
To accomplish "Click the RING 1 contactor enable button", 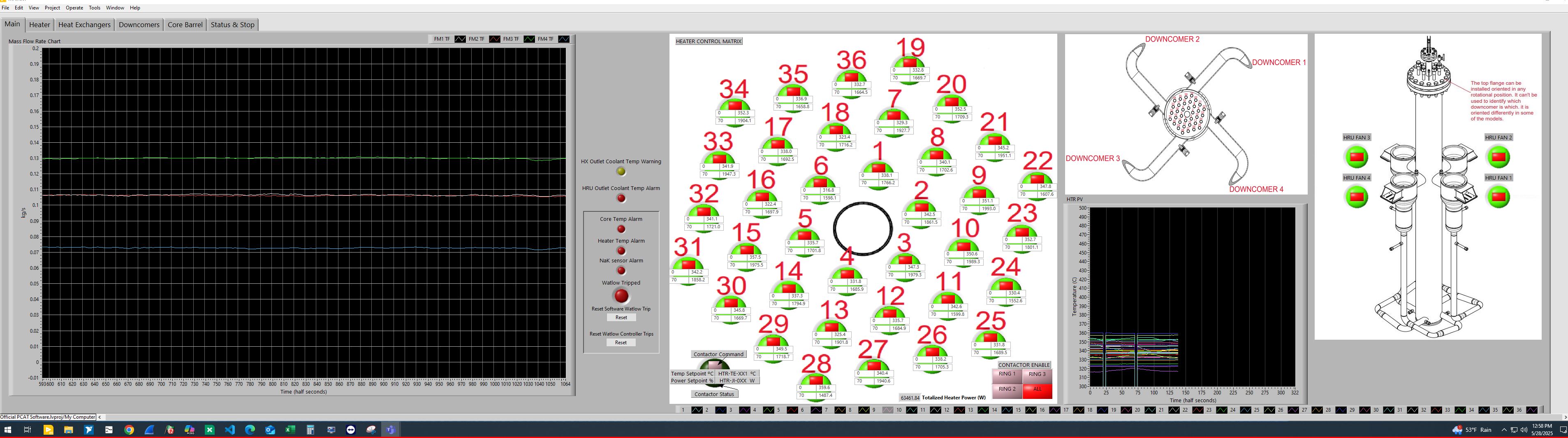I will coord(1006,375).
